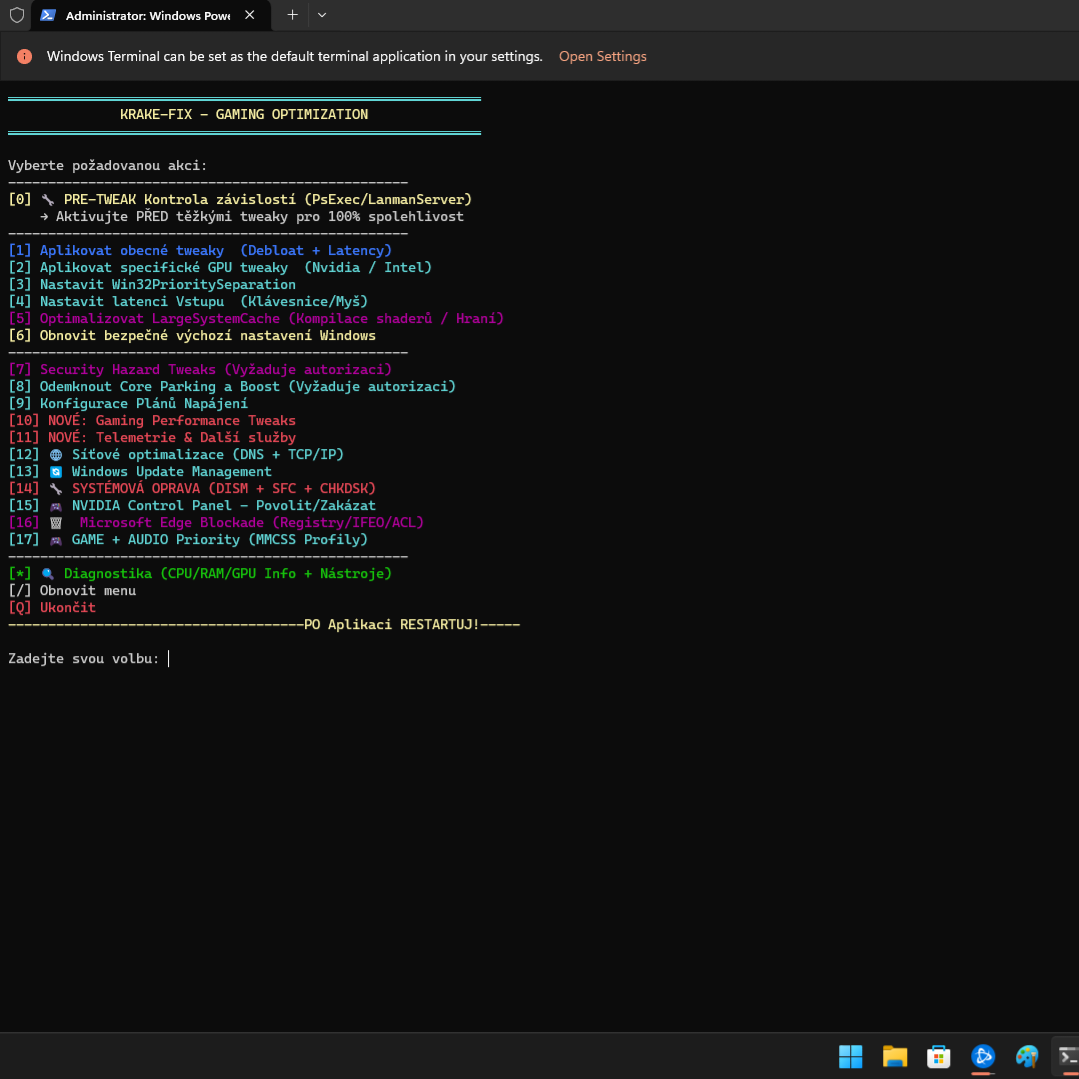Click the PowerShell icon on the tab
Screen dimensions: 1079x1079
tap(47, 15)
